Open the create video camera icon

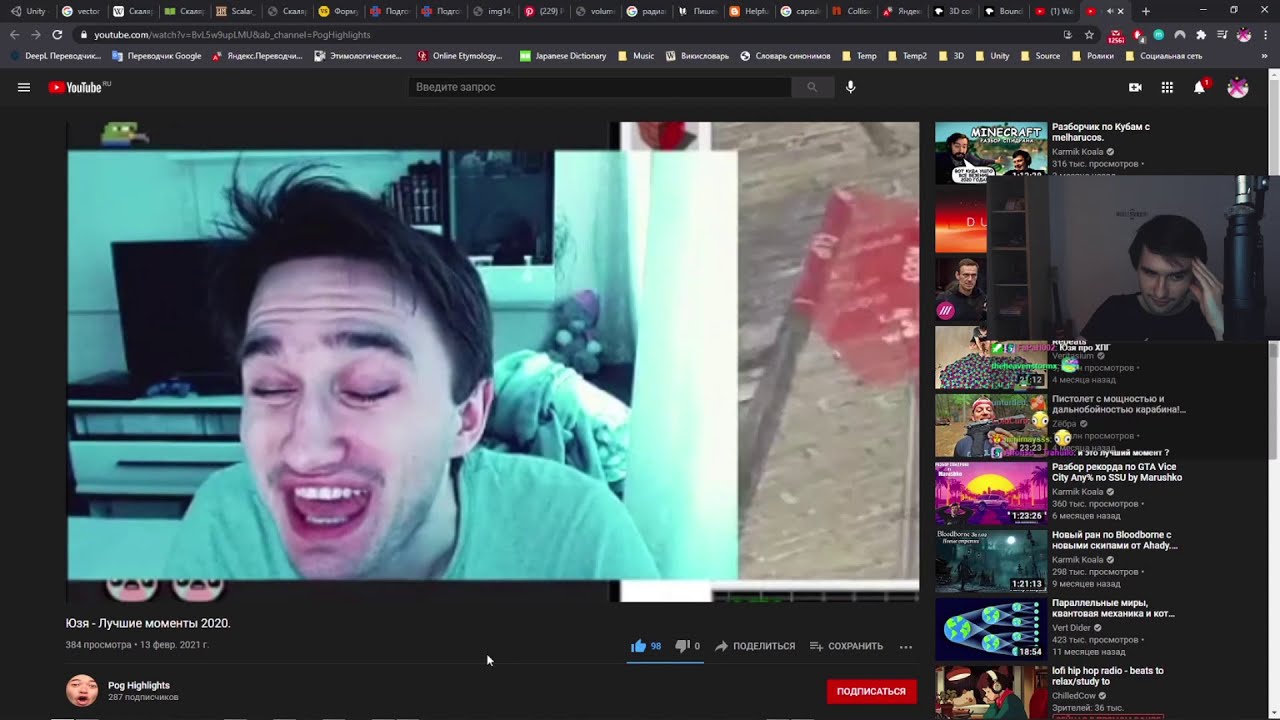pyautogui.click(x=1135, y=87)
